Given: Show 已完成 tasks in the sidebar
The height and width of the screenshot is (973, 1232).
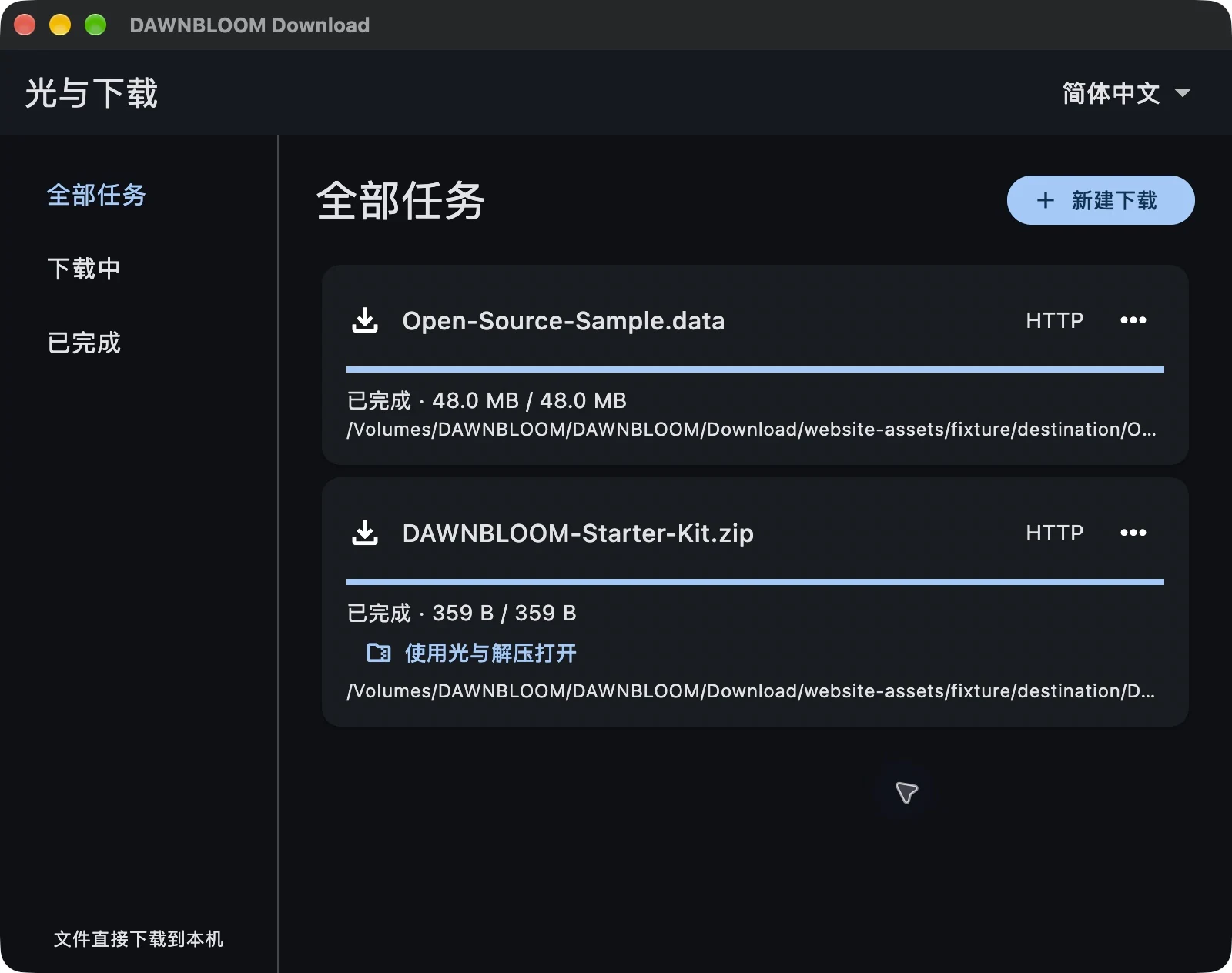Looking at the screenshot, I should pos(84,343).
